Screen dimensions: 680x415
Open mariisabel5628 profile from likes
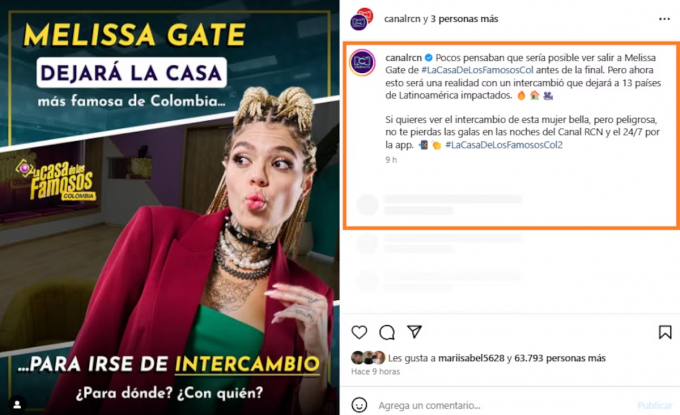click(x=471, y=358)
